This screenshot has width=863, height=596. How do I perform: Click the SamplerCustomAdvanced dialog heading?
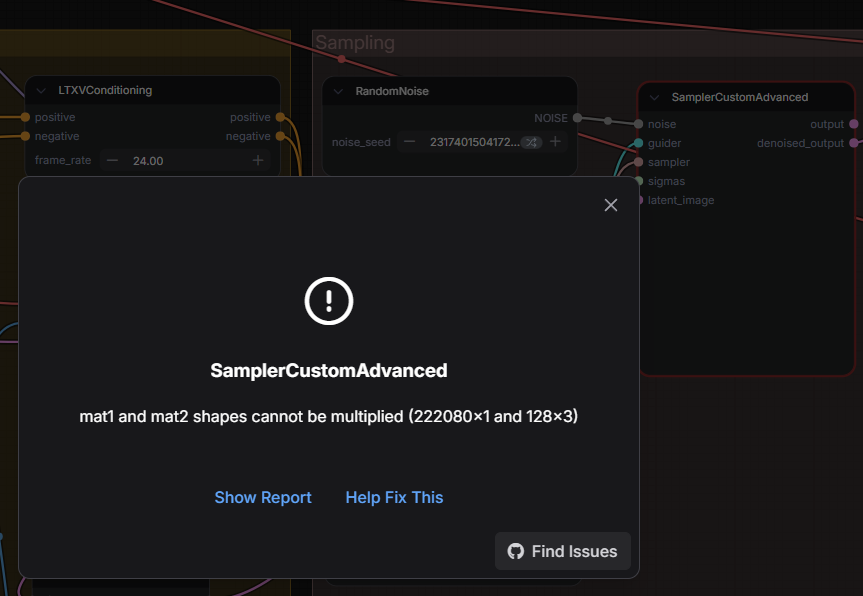[329, 370]
